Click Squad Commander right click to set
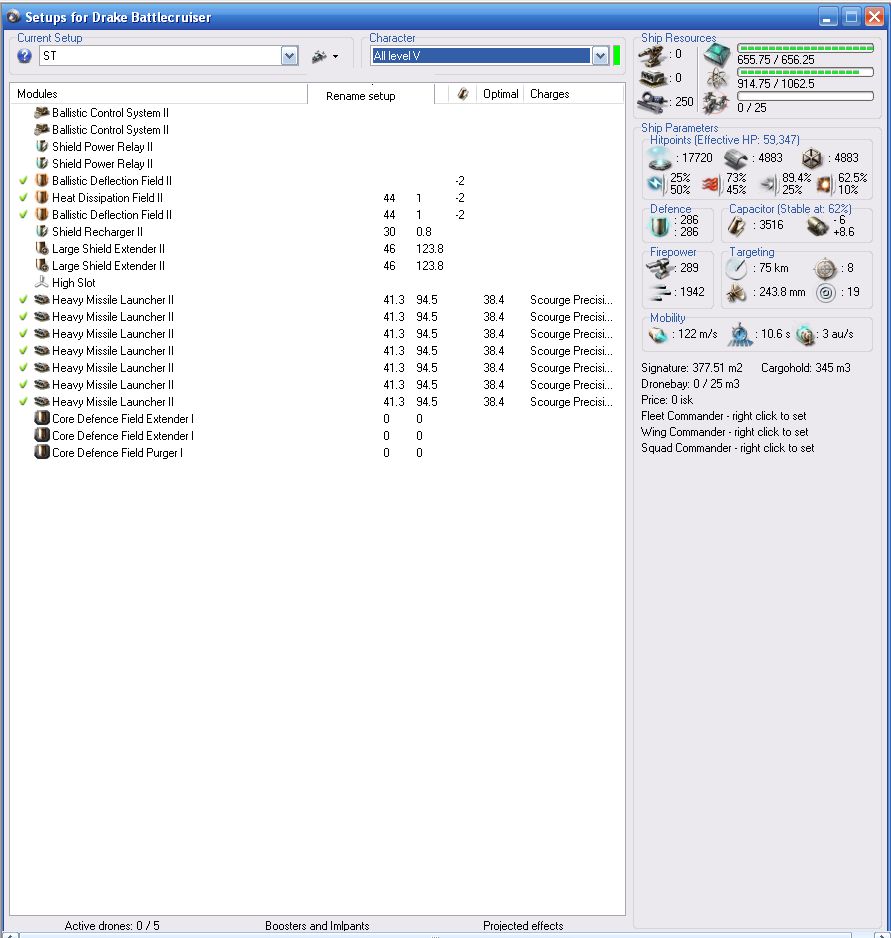The height and width of the screenshot is (938, 891). click(x=728, y=448)
